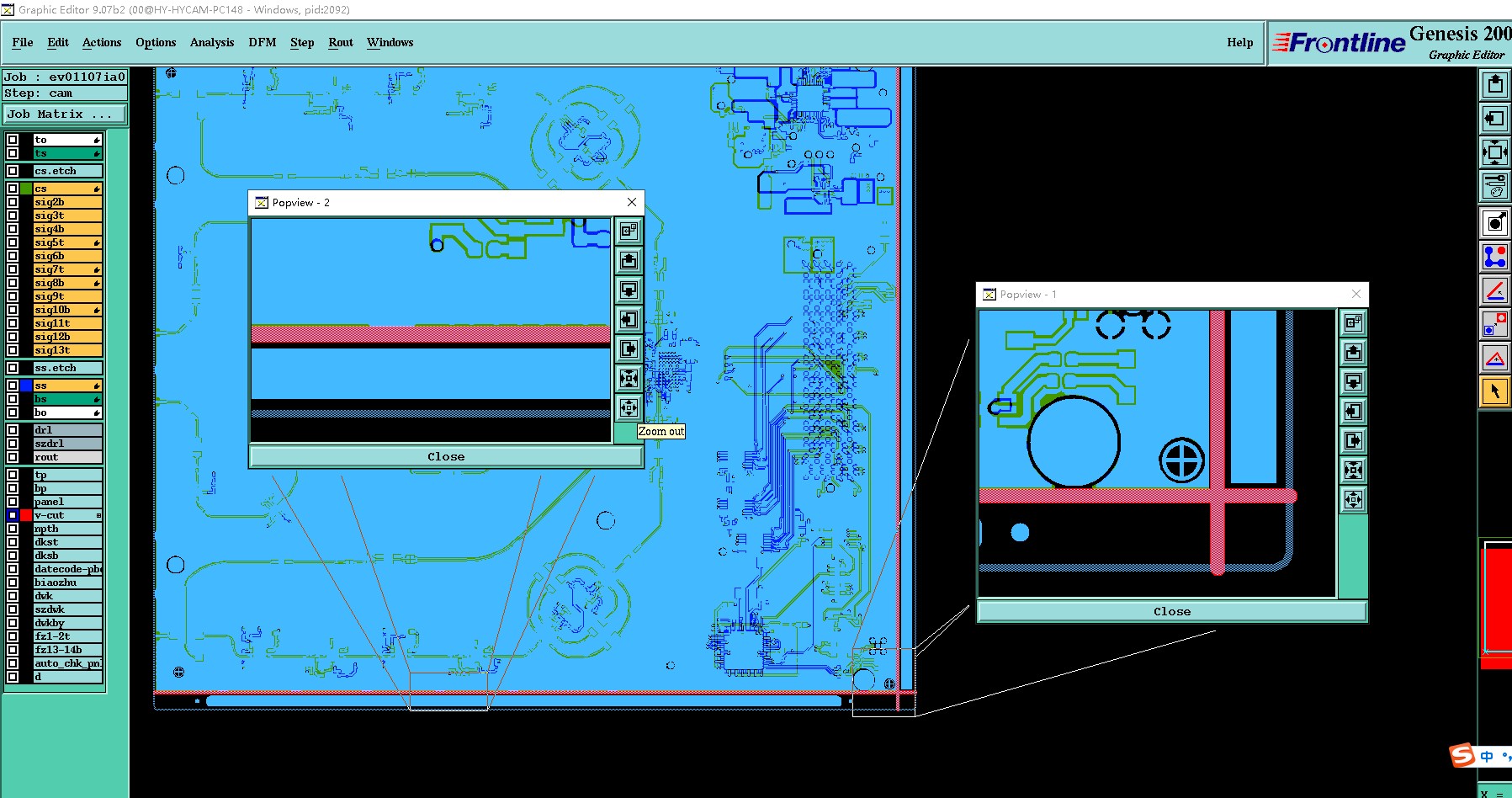Select the blue-red connected dots tool
Viewport: 1512px width, 798px height.
(x=1494, y=256)
